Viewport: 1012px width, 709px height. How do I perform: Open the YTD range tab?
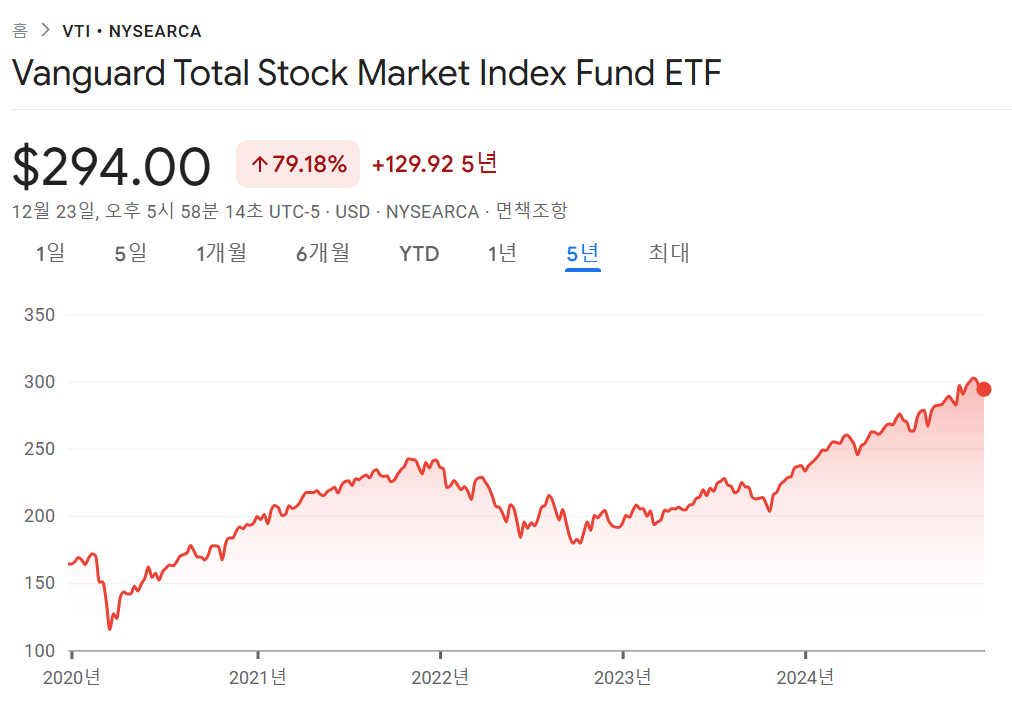tap(419, 254)
